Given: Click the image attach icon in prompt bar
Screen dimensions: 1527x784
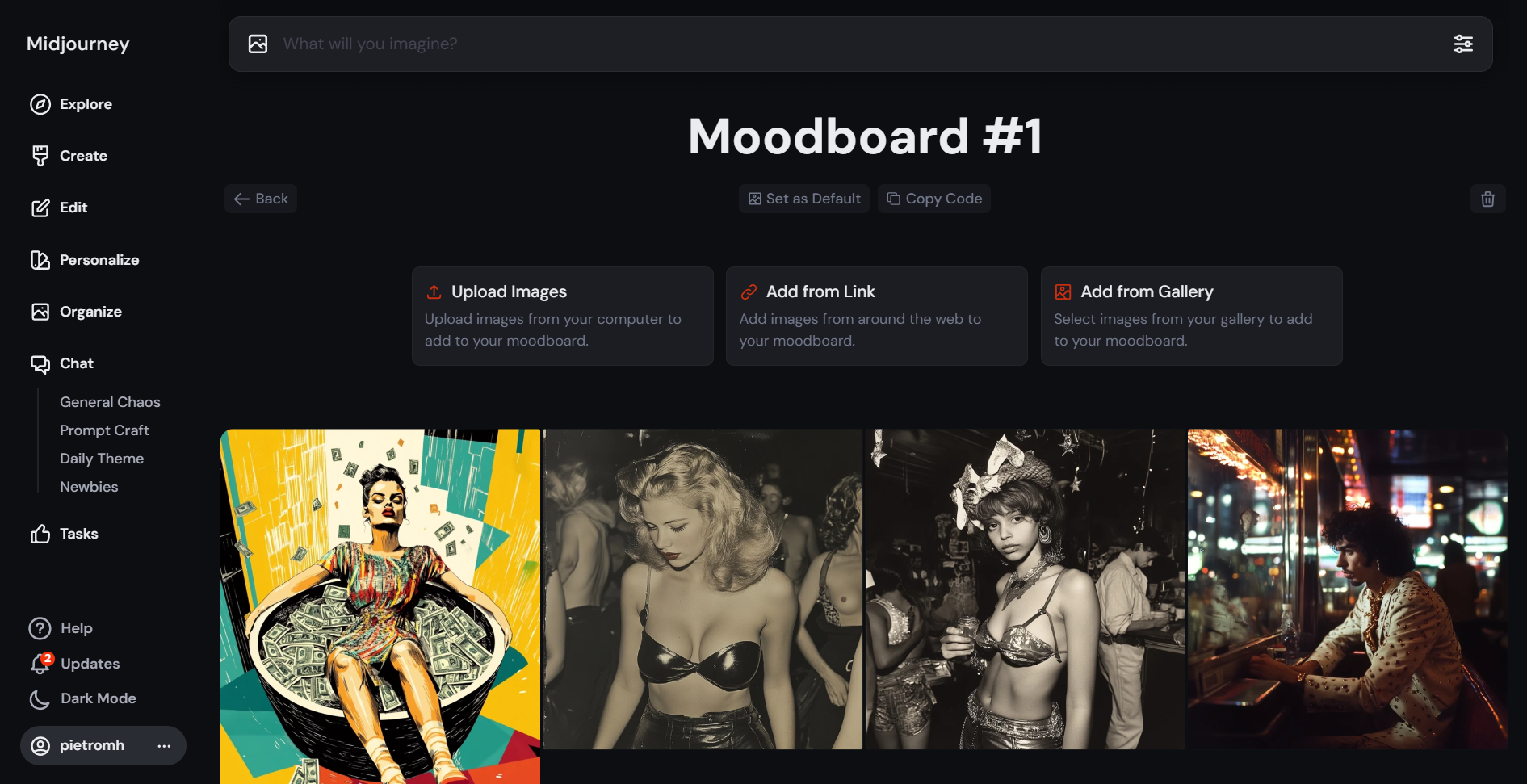Looking at the screenshot, I should pyautogui.click(x=258, y=44).
